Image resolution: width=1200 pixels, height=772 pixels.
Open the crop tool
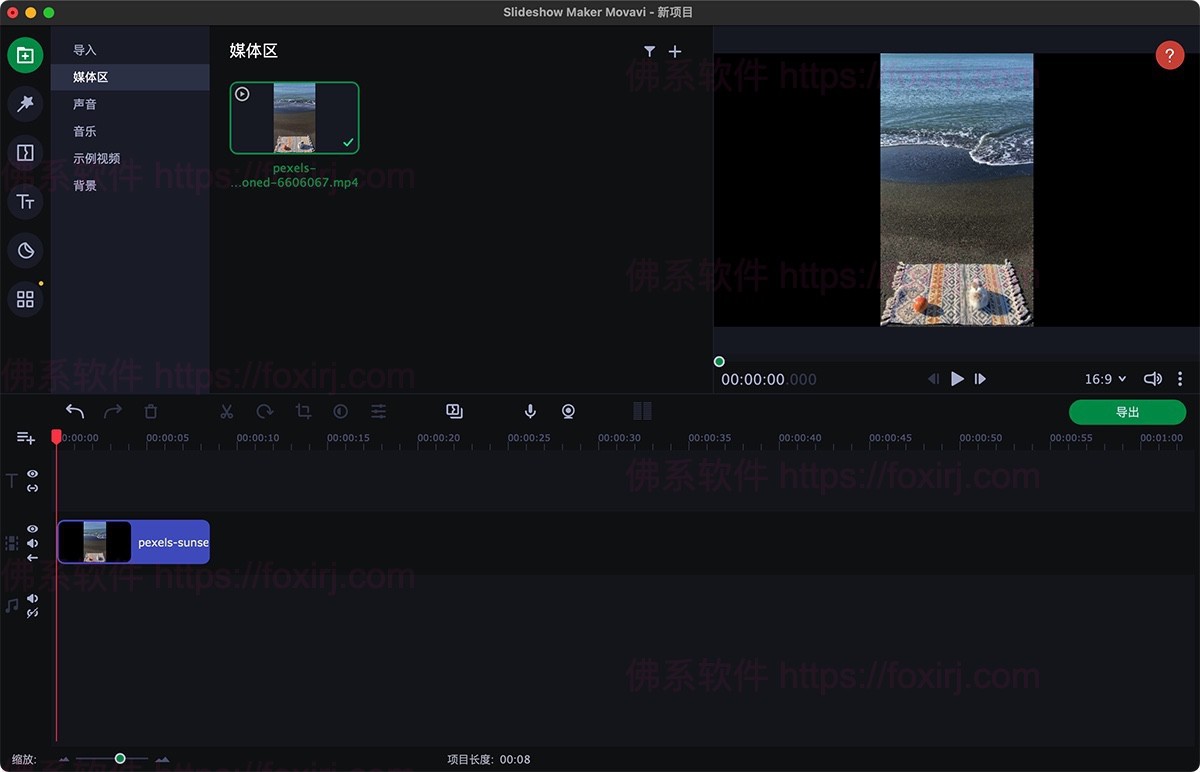coord(303,410)
